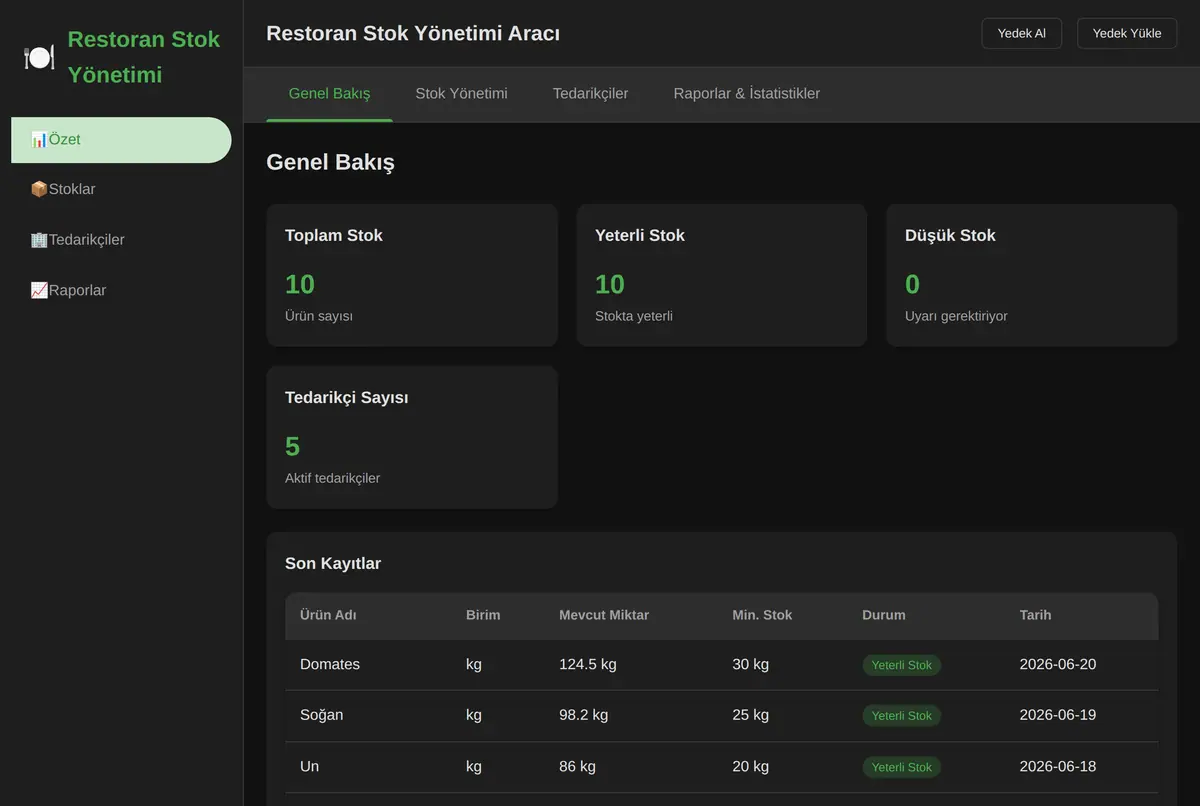Viewport: 1200px width, 806px height.
Task: Click the Min. Stok column header
Action: pyautogui.click(x=762, y=615)
